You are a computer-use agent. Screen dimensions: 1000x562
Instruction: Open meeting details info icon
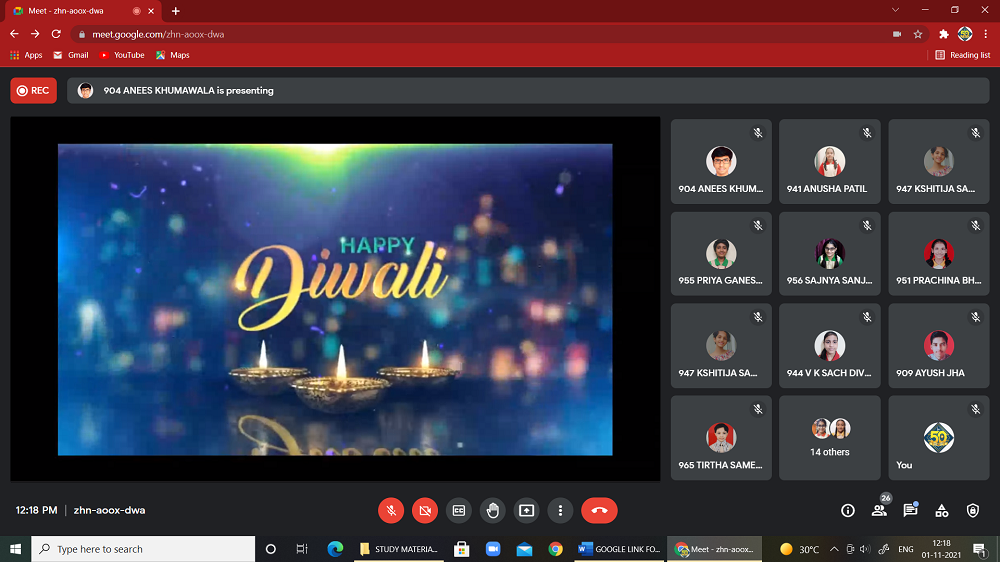(848, 510)
